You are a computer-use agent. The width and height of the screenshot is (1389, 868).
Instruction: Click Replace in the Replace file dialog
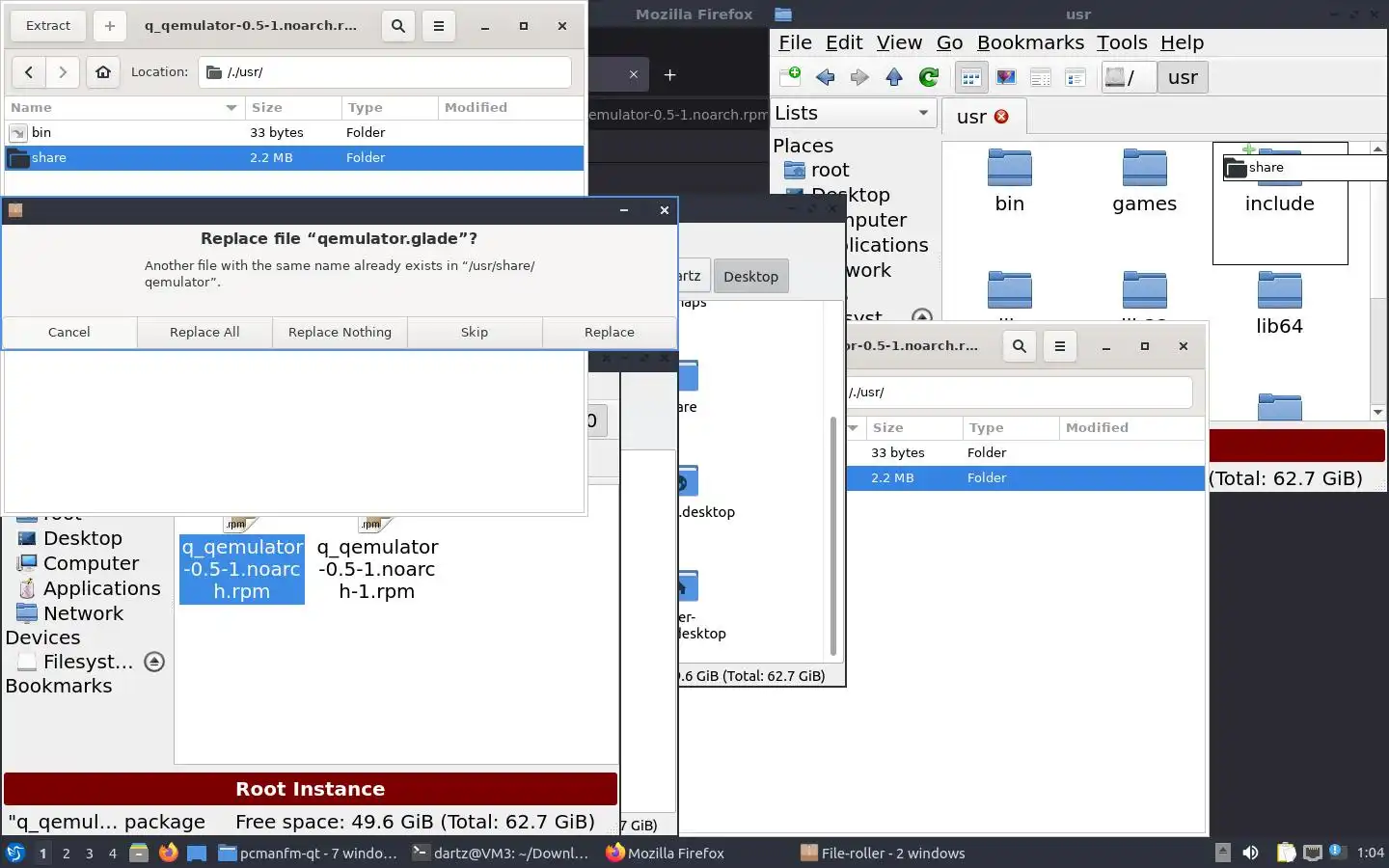click(610, 332)
